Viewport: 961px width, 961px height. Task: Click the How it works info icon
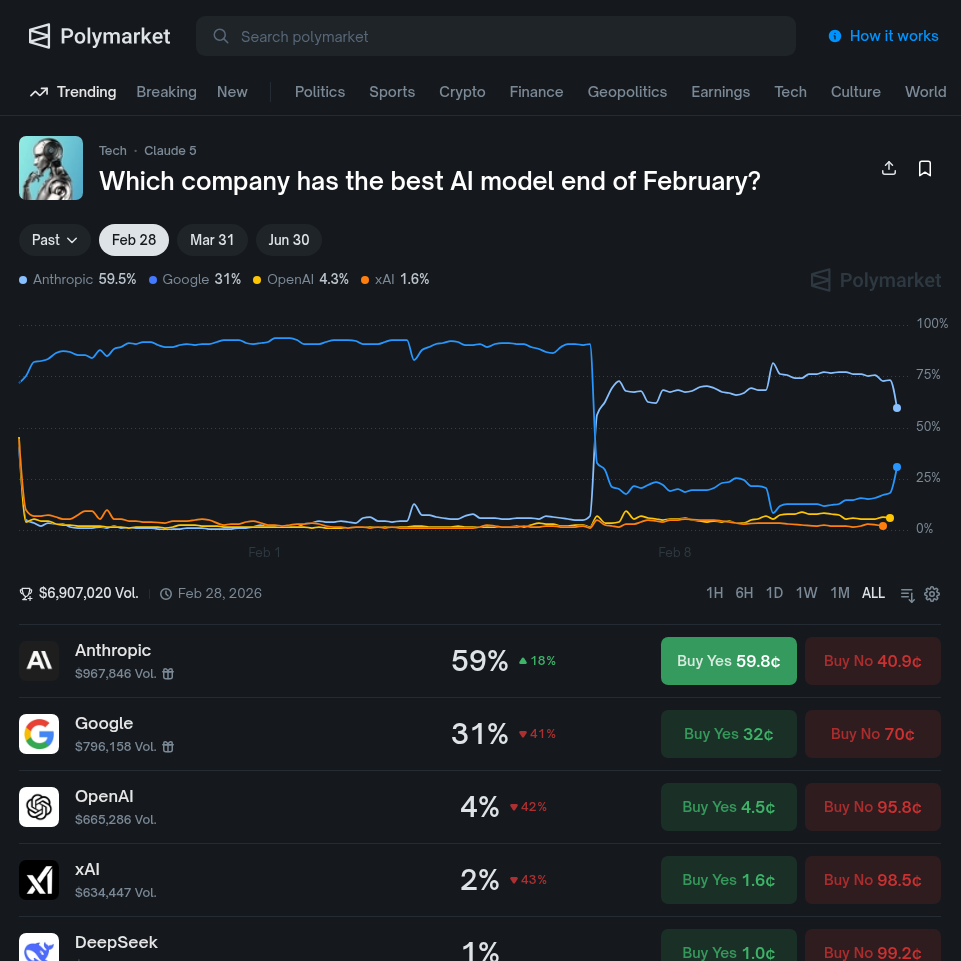click(835, 36)
